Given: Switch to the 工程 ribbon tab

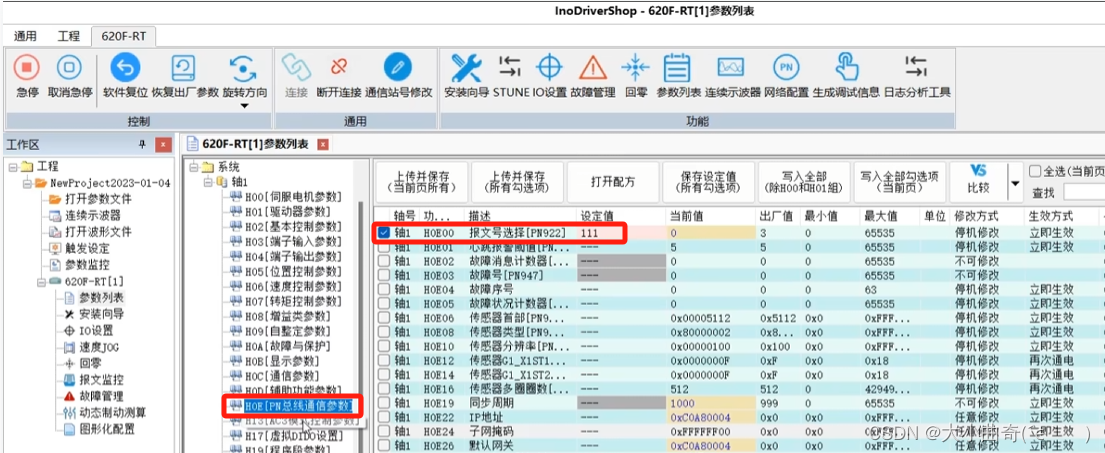Looking at the screenshot, I should 68,36.
